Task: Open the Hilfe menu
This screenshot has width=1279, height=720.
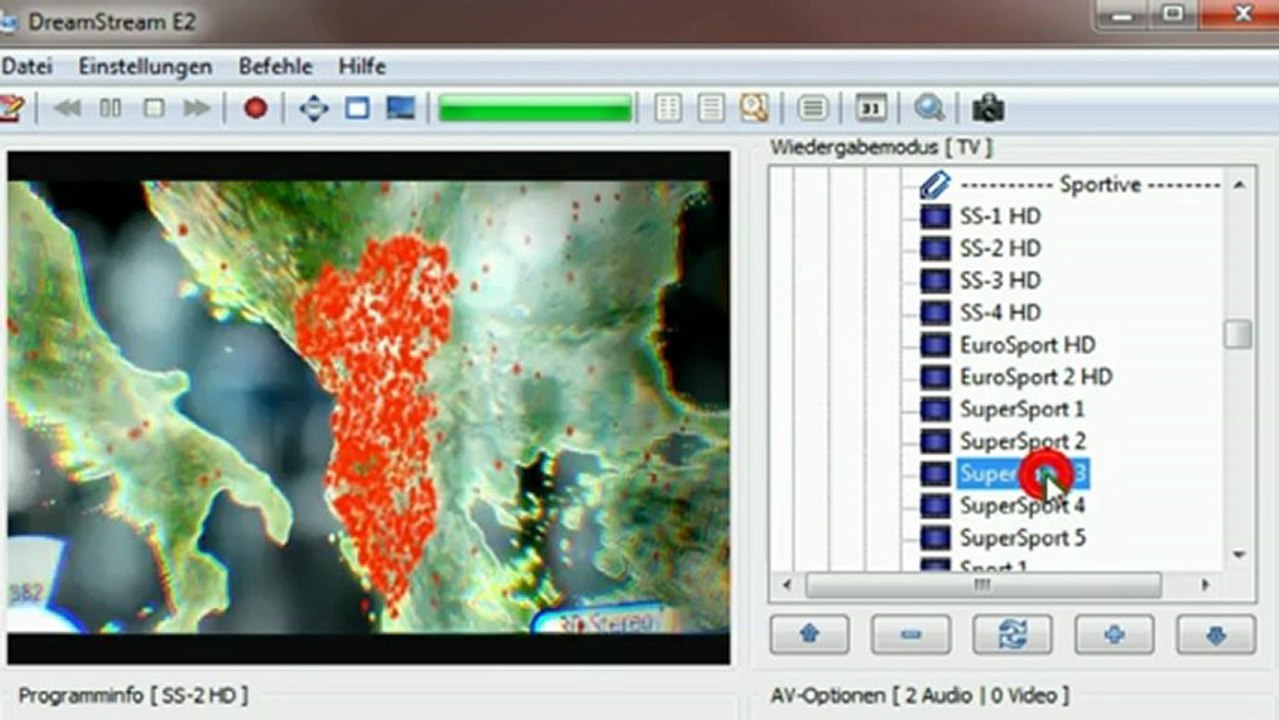Action: (362, 67)
